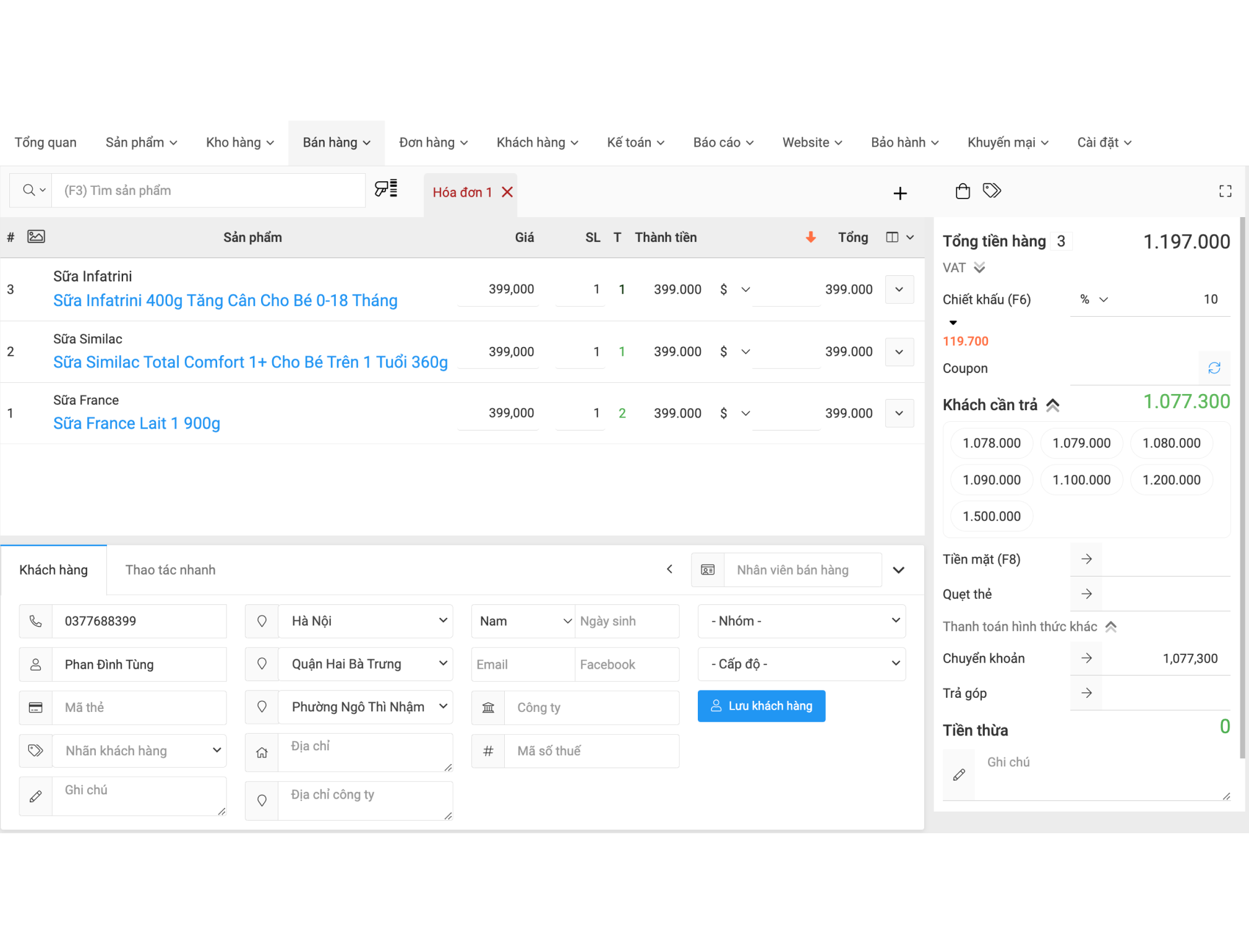
Task: Open the Kho hàng menu
Action: click(x=239, y=142)
